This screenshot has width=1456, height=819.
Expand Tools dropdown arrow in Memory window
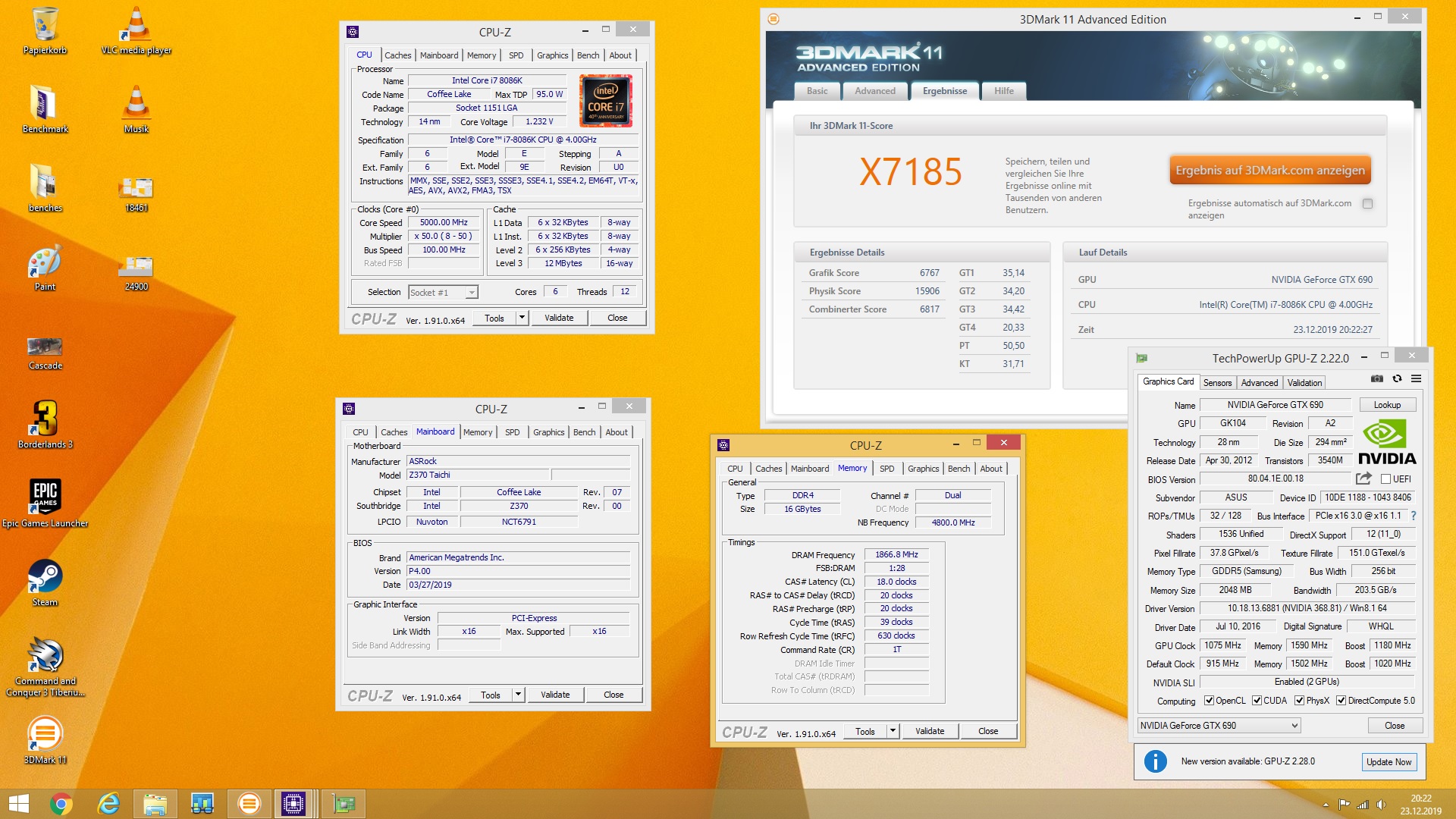coord(893,731)
